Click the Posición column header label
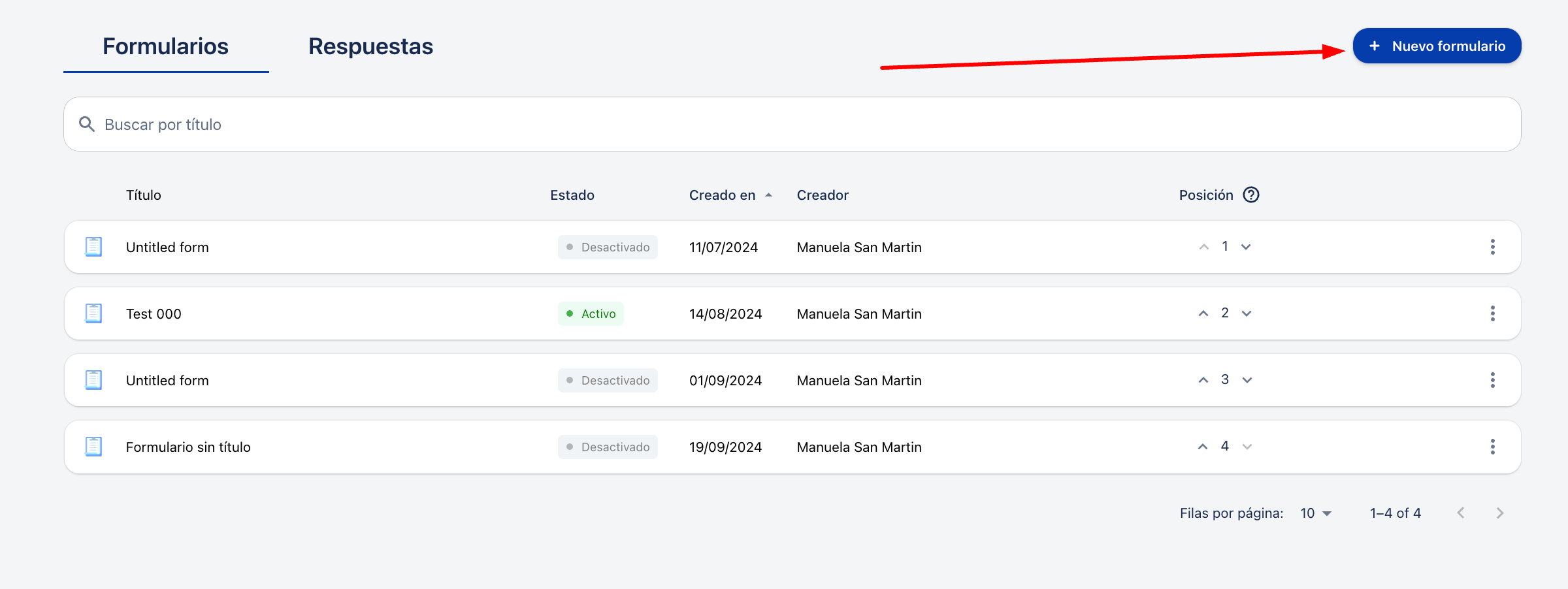Viewport: 1568px width, 589px height. click(x=1206, y=195)
